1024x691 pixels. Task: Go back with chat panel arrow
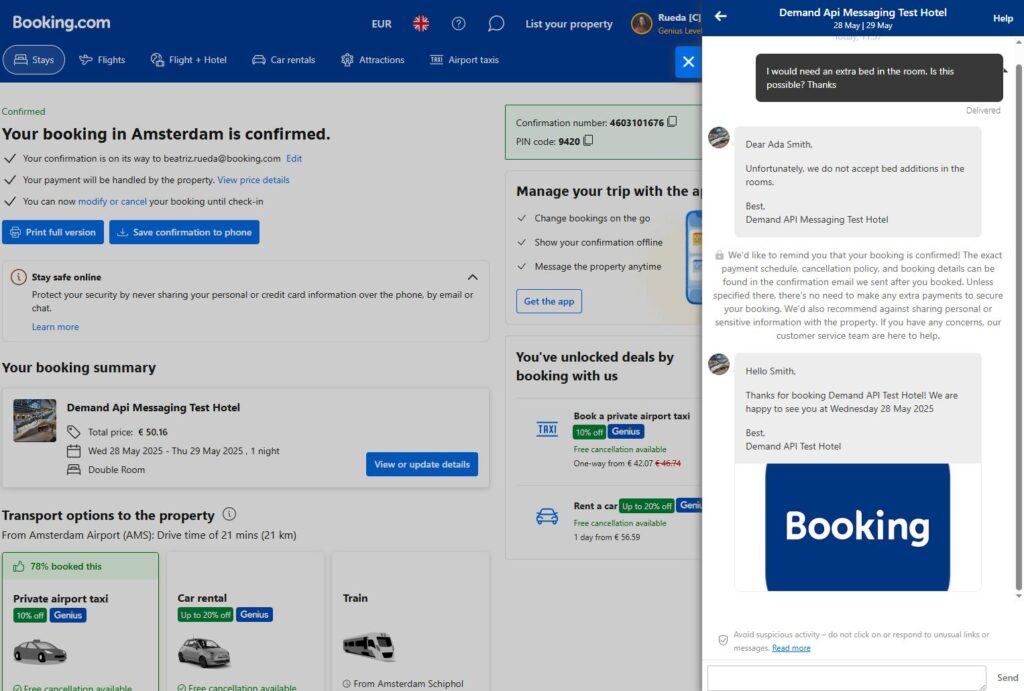(720, 16)
